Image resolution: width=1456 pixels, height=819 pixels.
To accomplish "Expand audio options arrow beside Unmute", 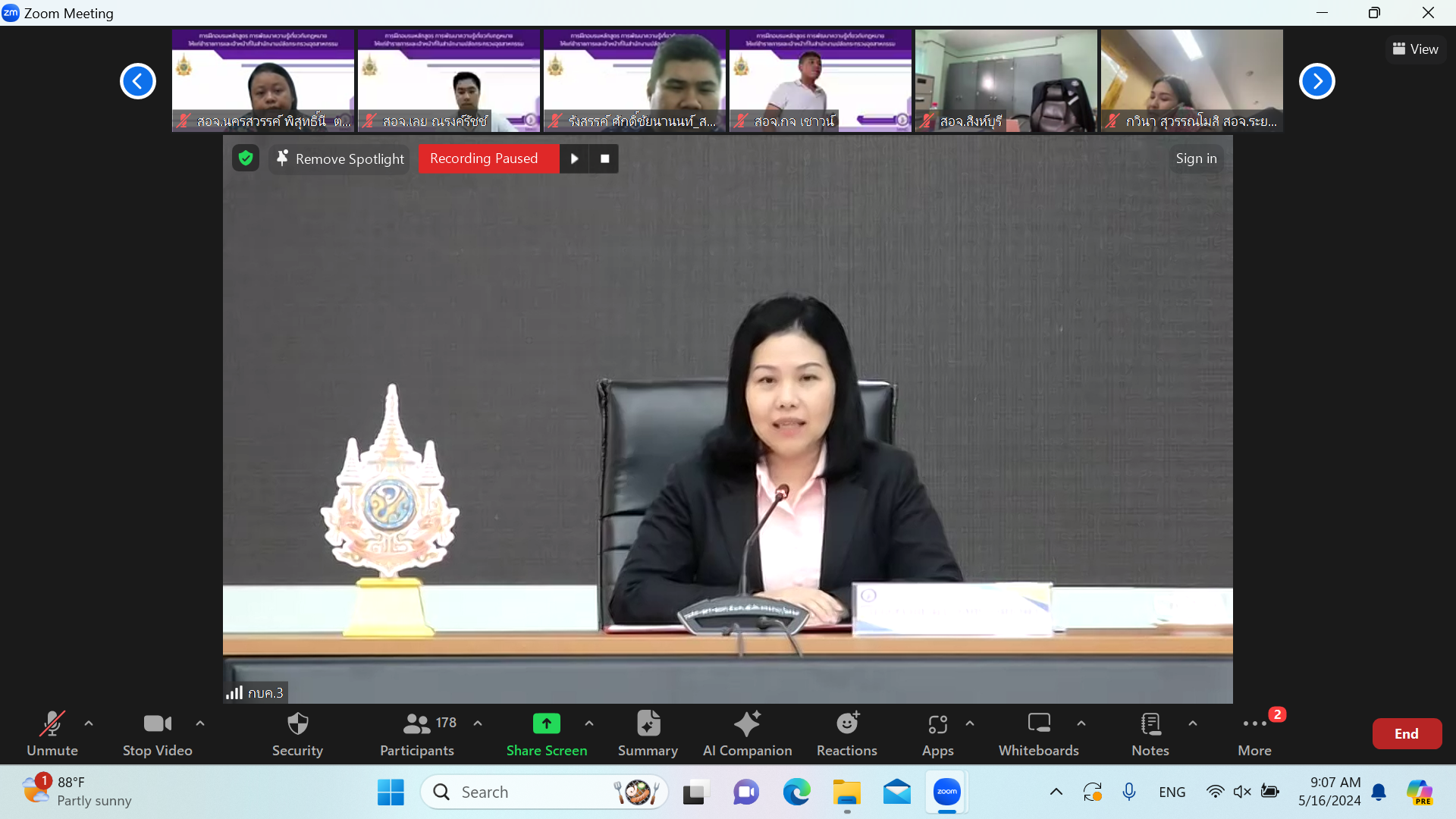I will [x=89, y=723].
